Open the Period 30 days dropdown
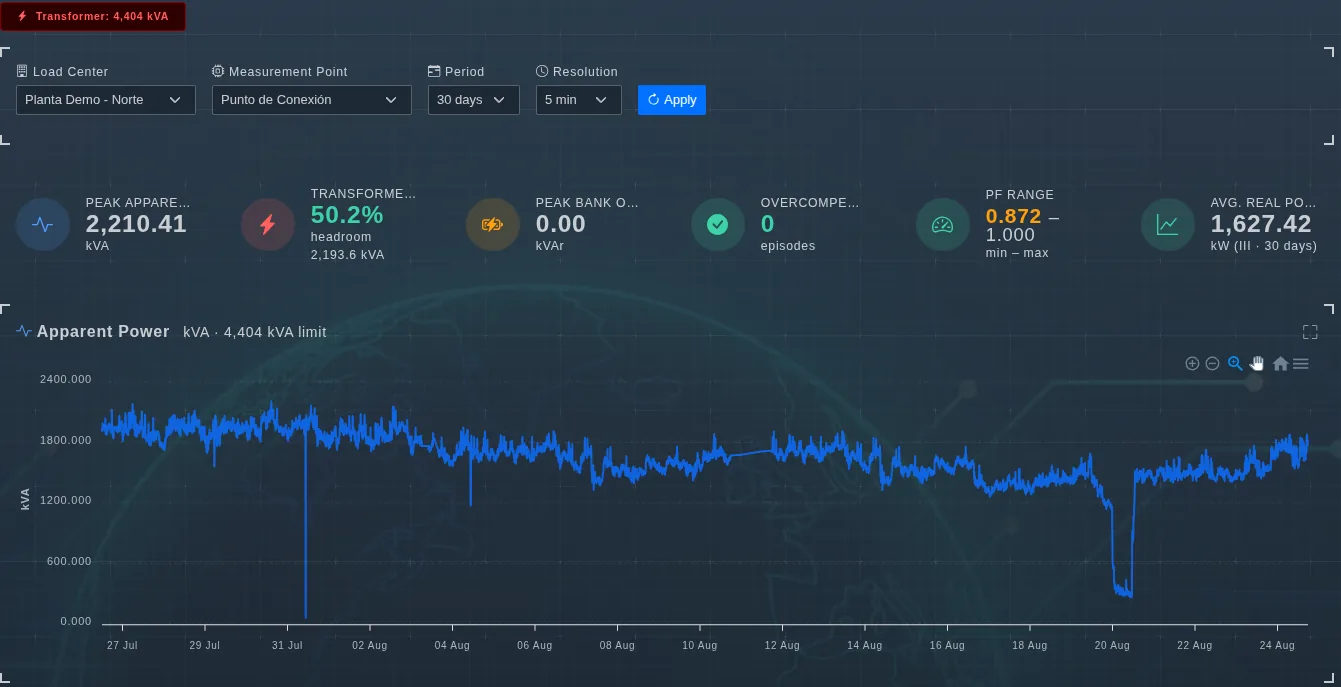This screenshot has height=687, width=1341. (x=474, y=100)
